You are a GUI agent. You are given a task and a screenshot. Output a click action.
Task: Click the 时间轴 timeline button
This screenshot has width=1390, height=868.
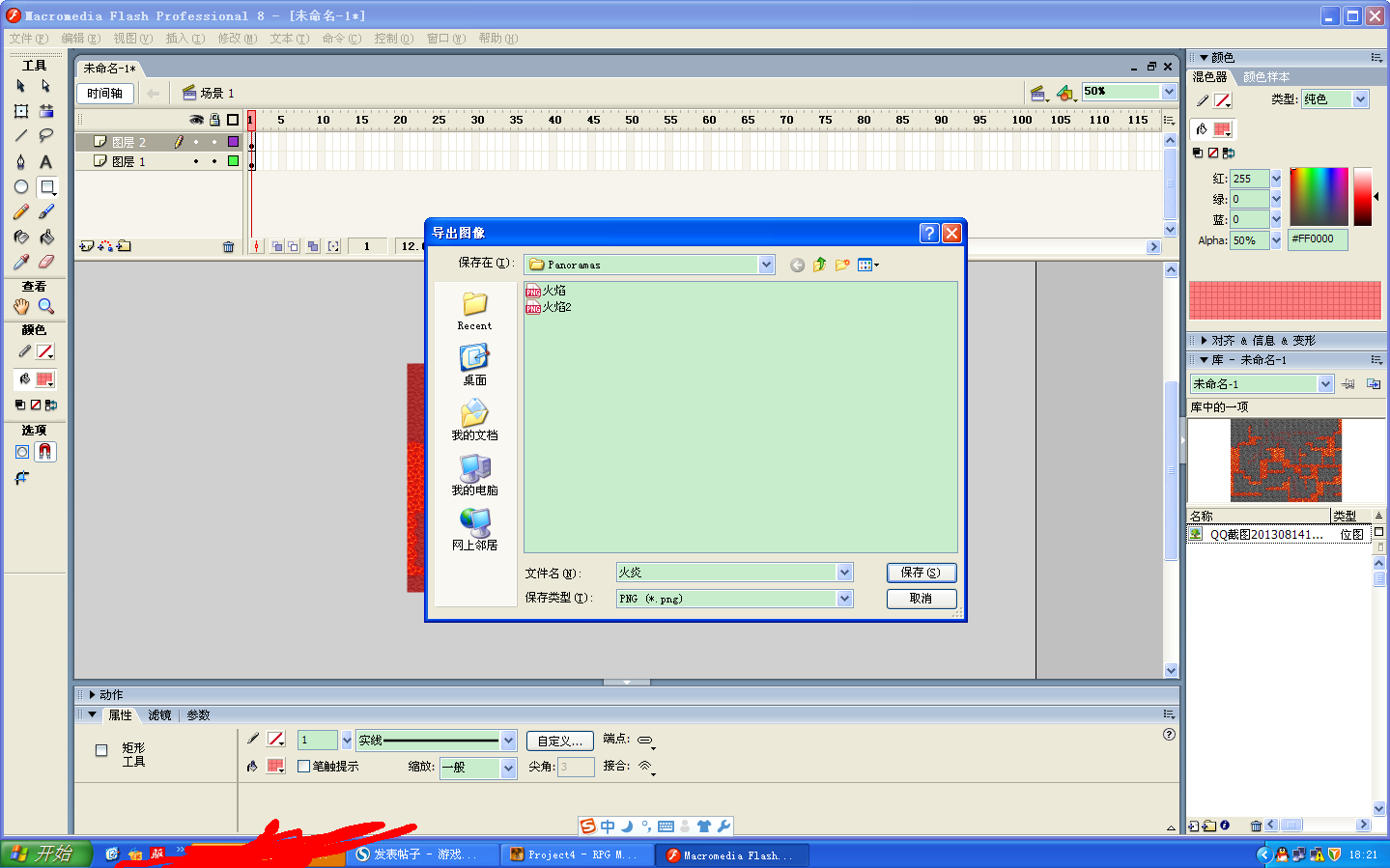(x=104, y=94)
